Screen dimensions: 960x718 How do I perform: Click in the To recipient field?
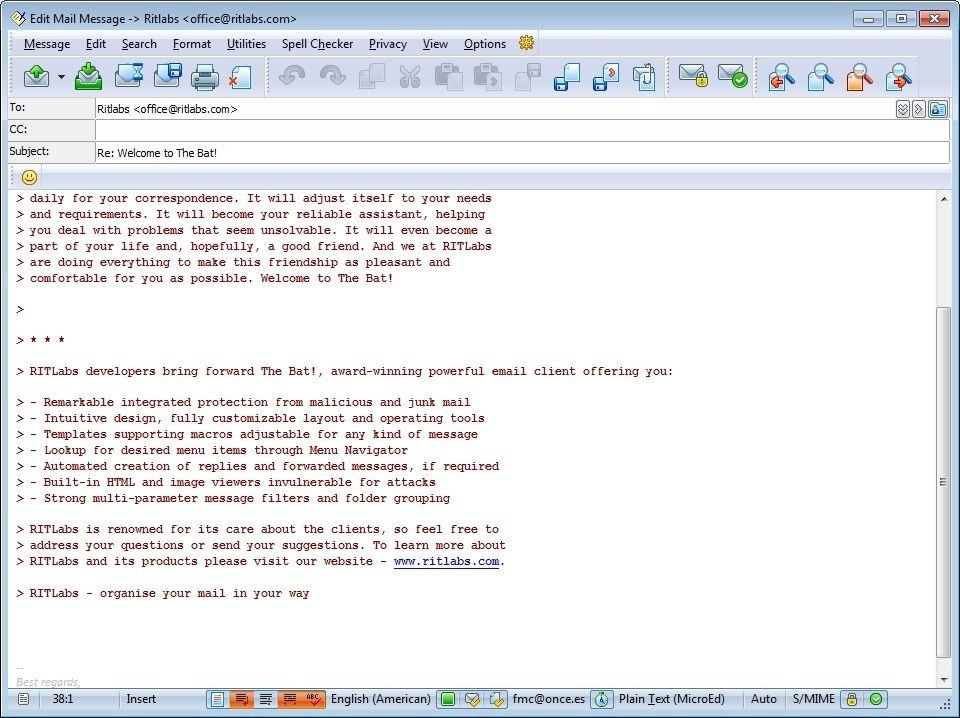(x=495, y=109)
